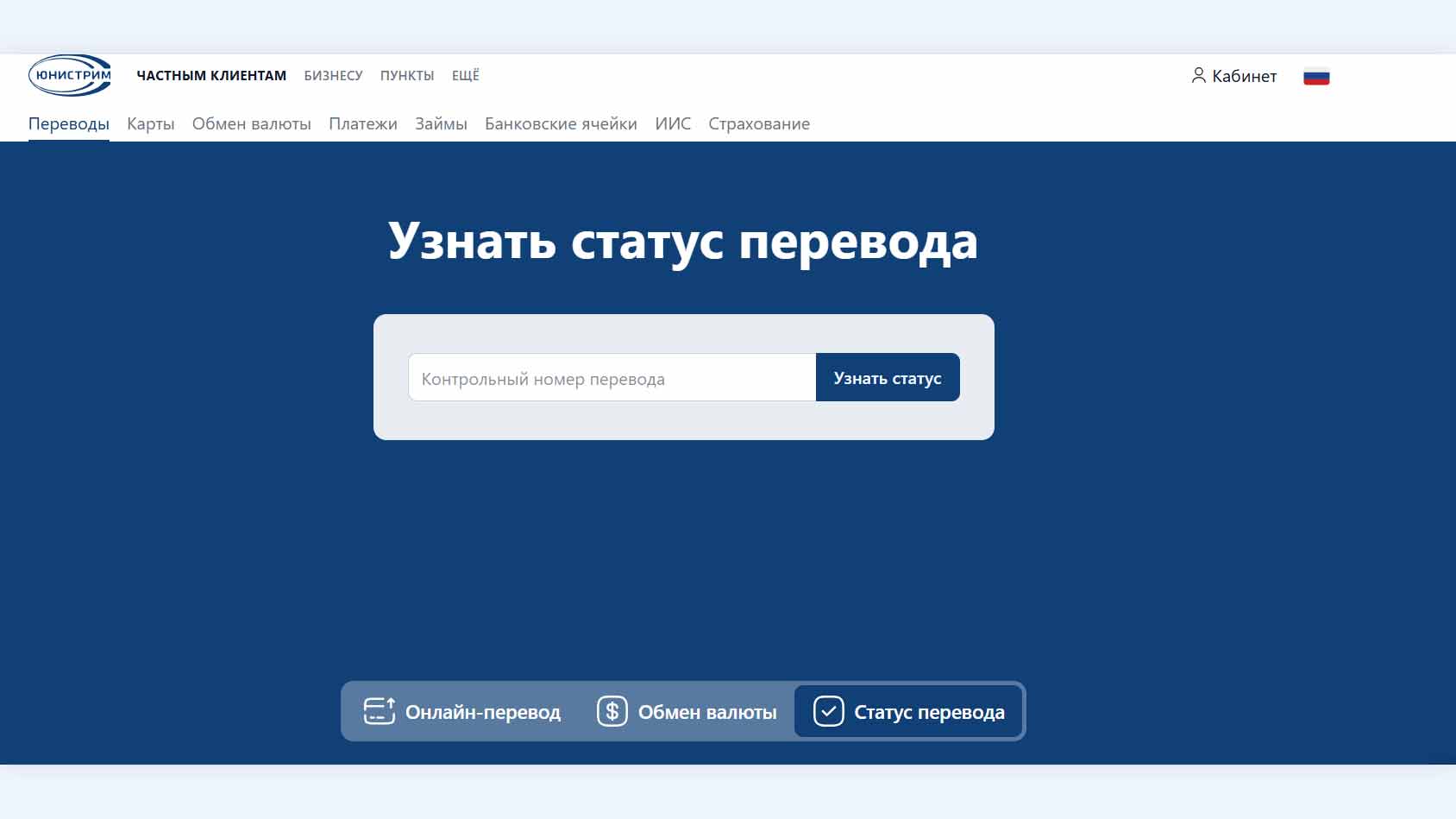
Task: Go to Банковские ячейки
Action: (561, 123)
